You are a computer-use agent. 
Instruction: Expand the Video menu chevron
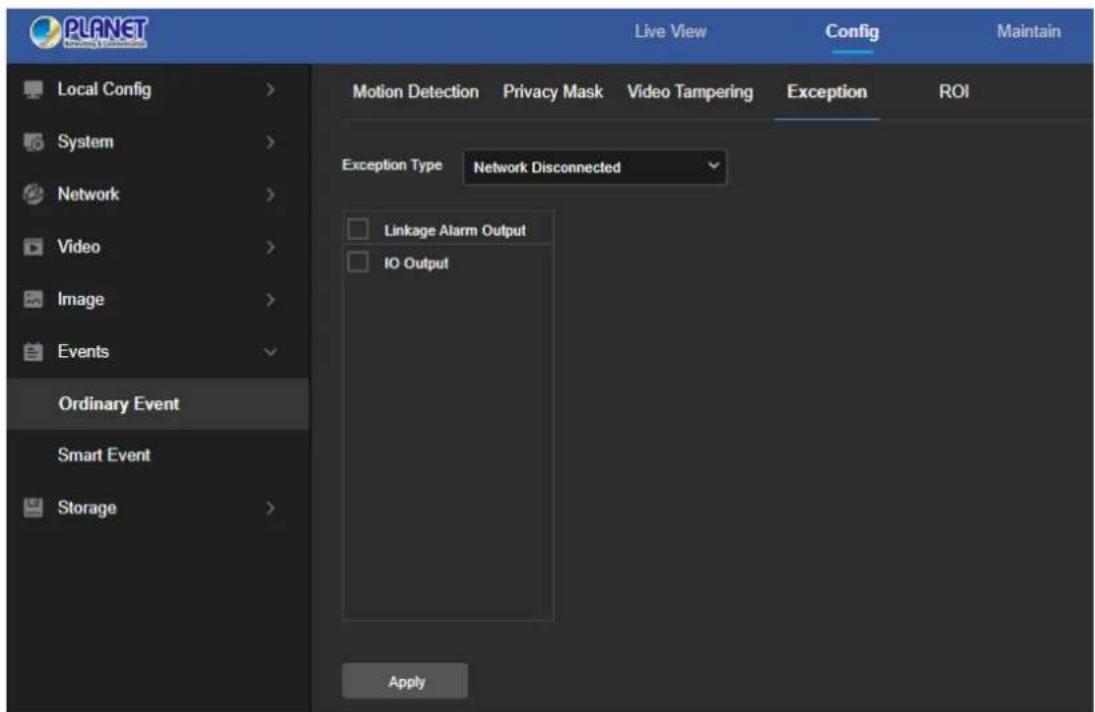(x=270, y=247)
